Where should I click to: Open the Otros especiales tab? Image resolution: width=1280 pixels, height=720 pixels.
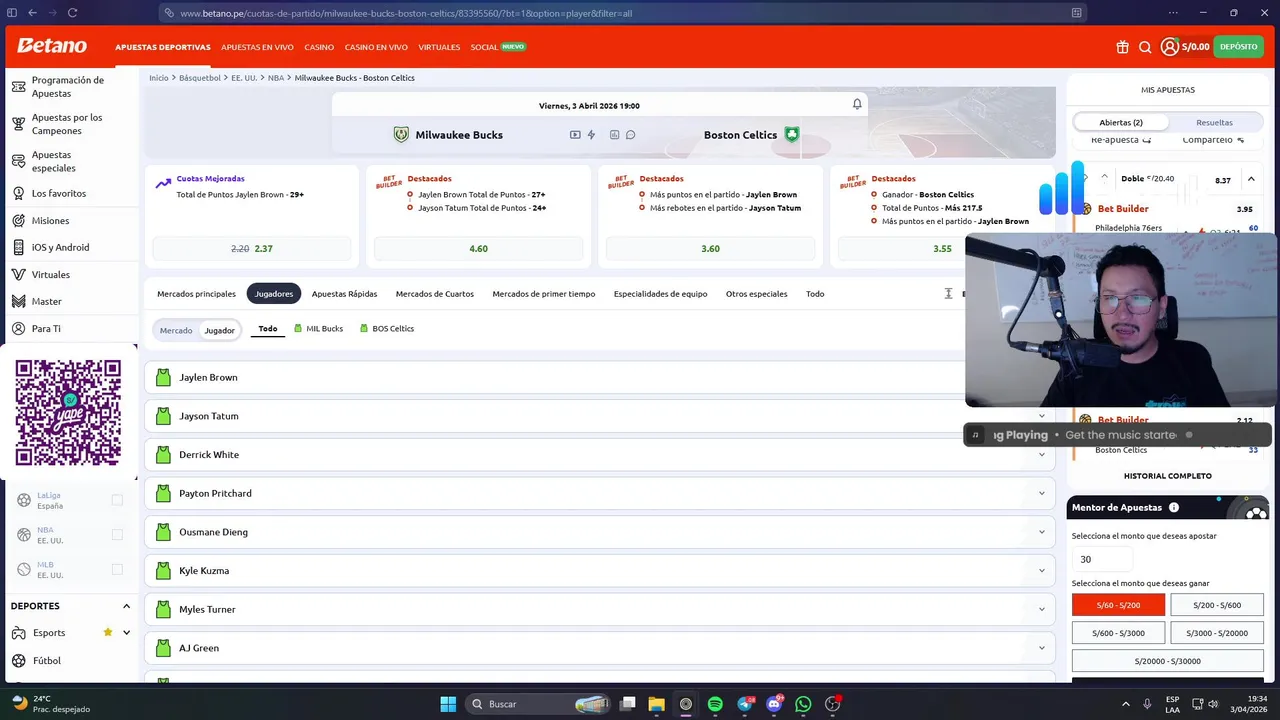pyautogui.click(x=756, y=294)
